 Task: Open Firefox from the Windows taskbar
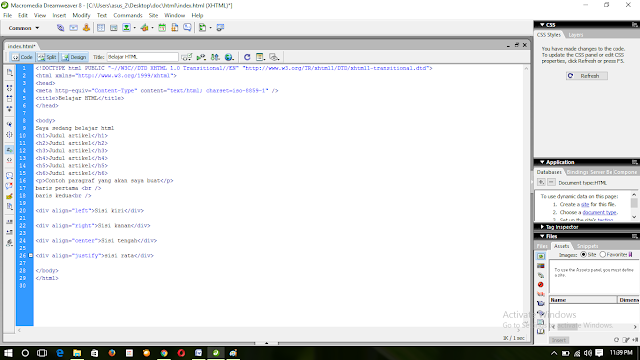(x=112, y=353)
